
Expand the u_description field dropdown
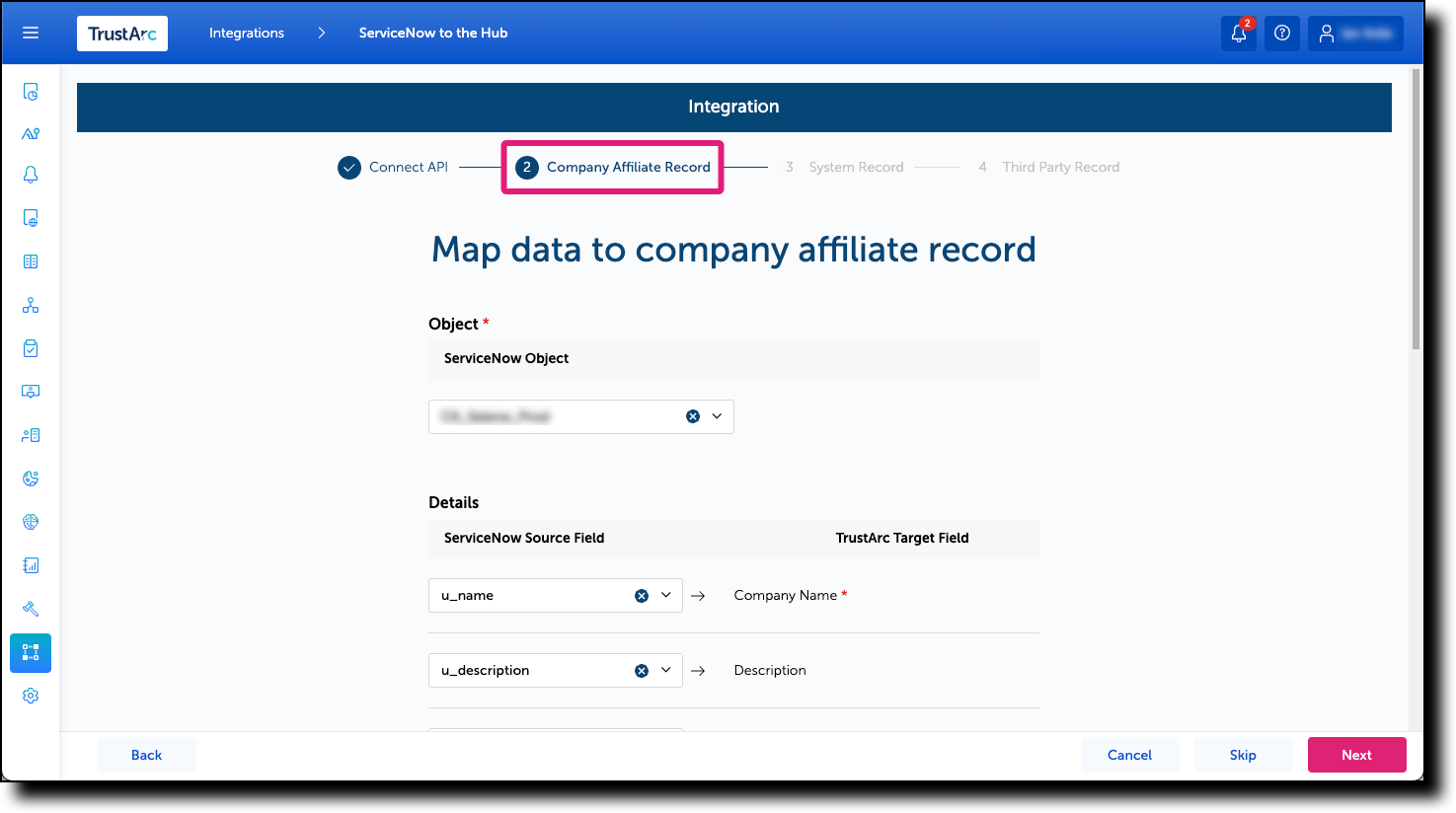point(665,670)
